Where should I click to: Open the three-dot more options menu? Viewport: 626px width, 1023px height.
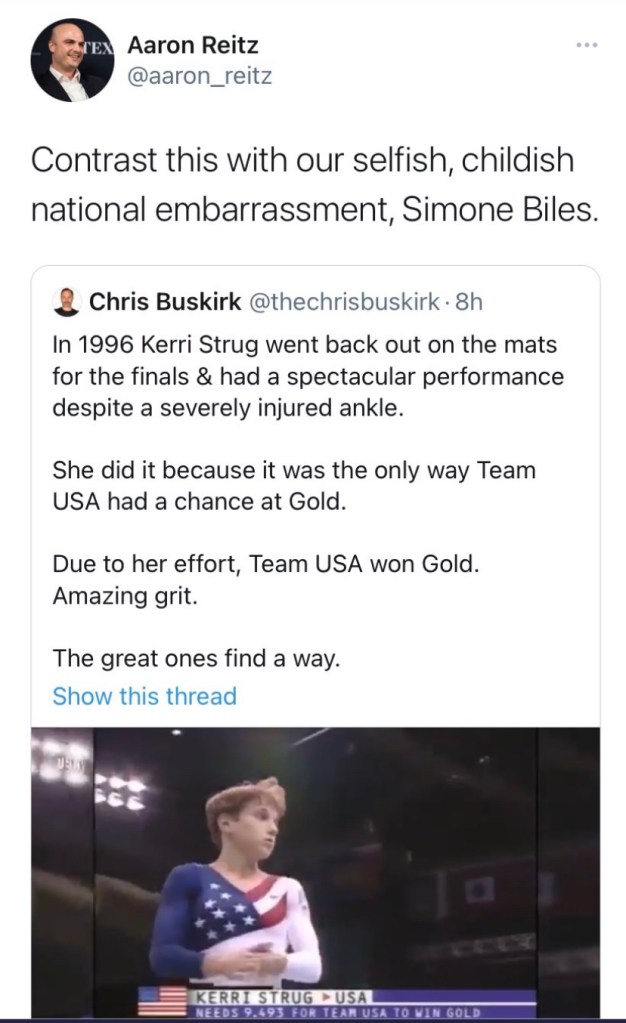pos(586,46)
